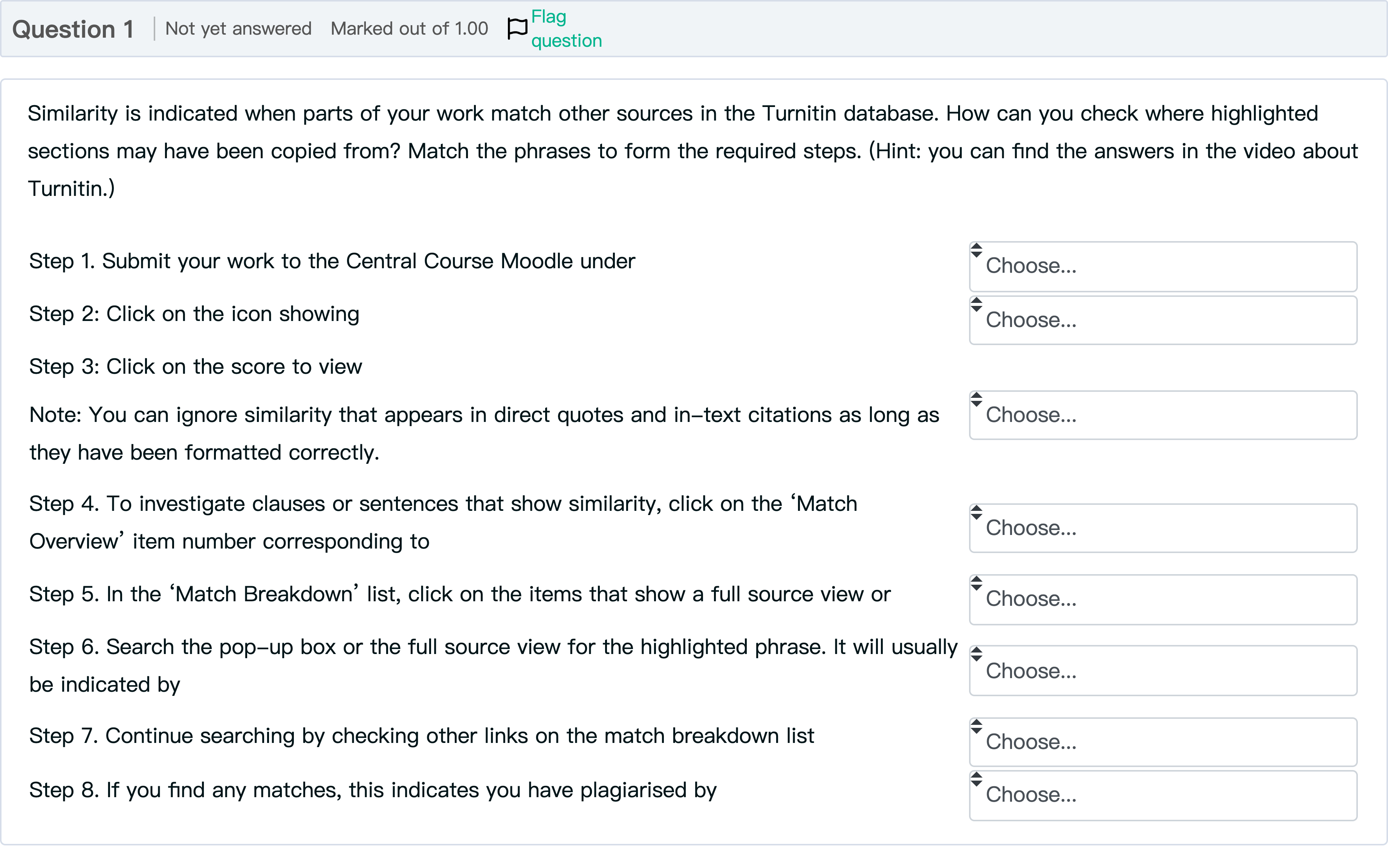The width and height of the screenshot is (1388, 868).
Task: Open the Step 8 plagiarised by dropdown
Action: coord(1162,795)
